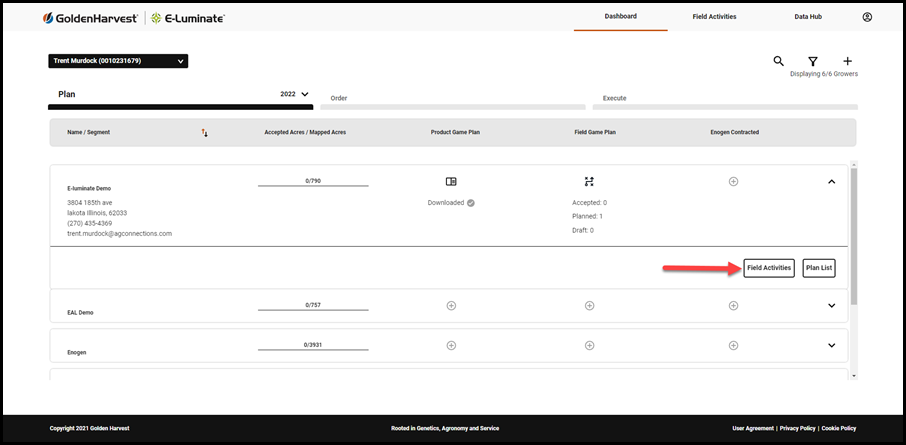Open the Cookie Policy link
Screen dimensions: 906x445
click(839, 428)
